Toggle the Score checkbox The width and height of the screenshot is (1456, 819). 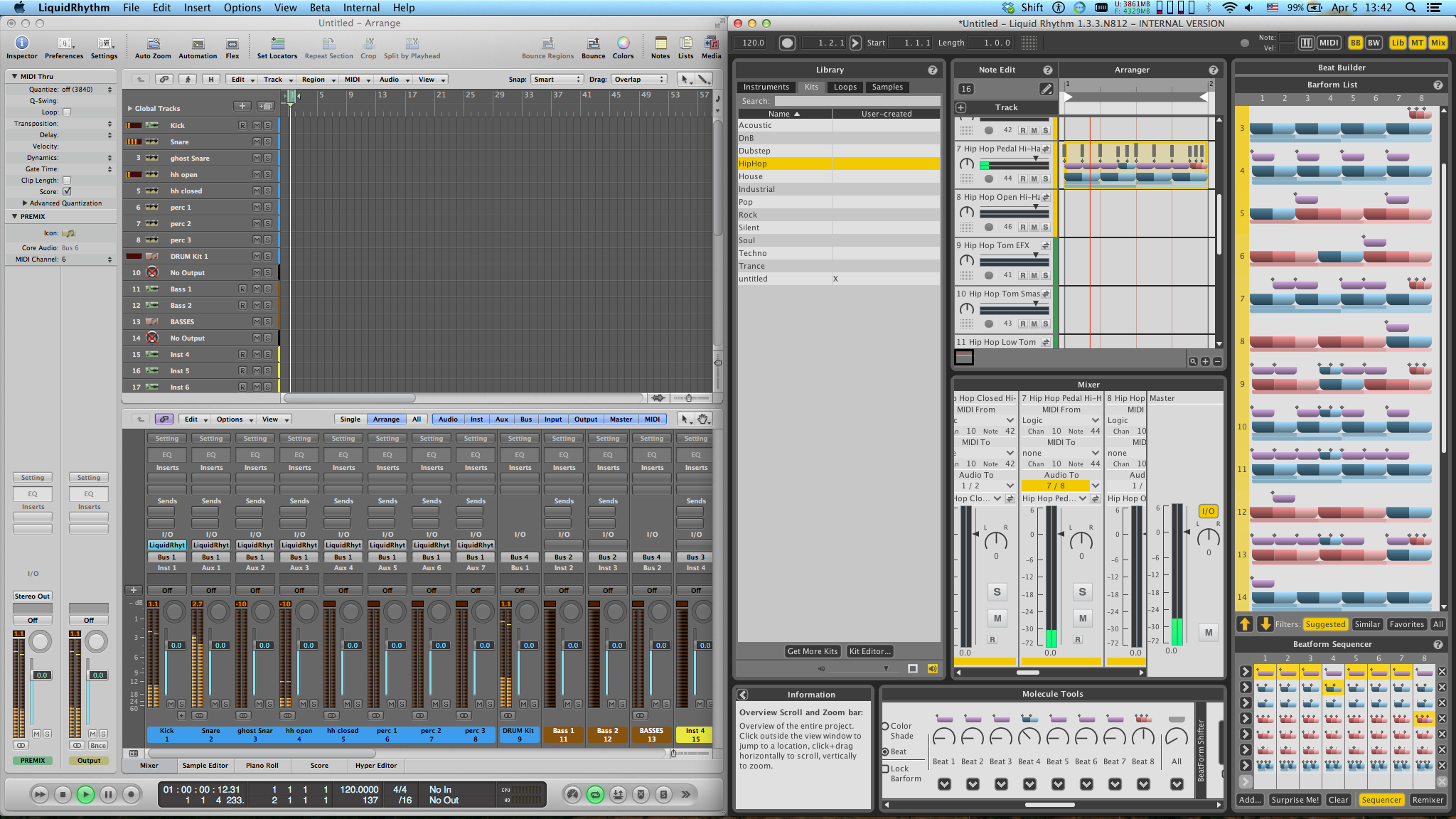67,192
